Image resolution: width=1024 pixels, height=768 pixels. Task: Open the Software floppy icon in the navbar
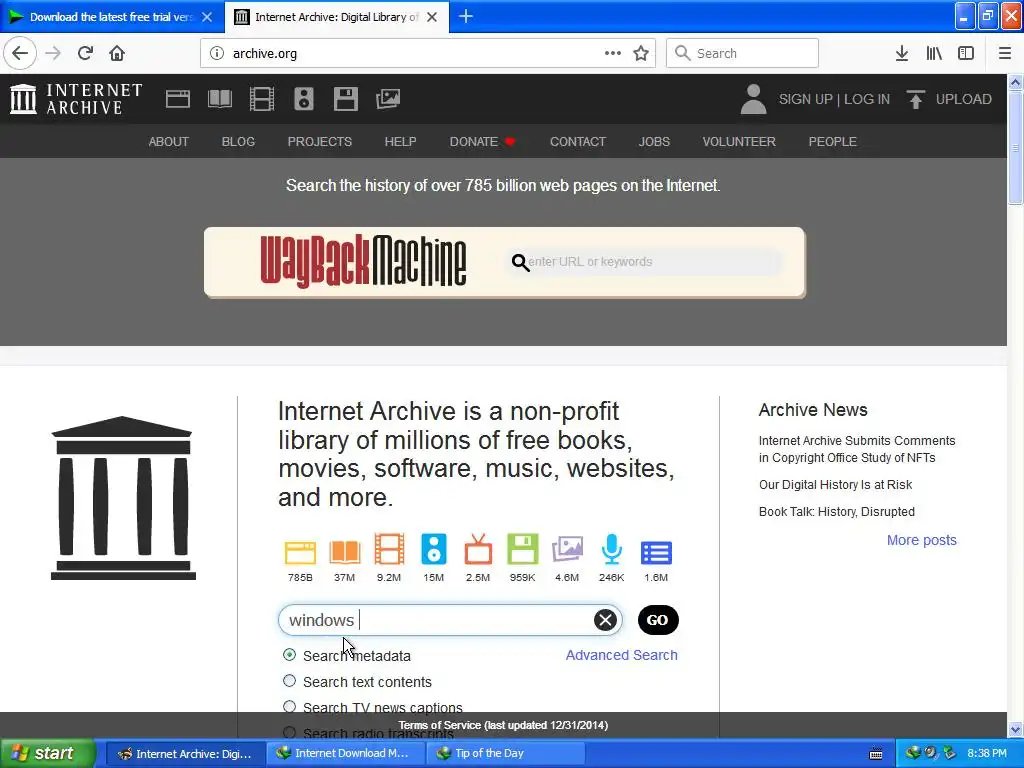(345, 99)
